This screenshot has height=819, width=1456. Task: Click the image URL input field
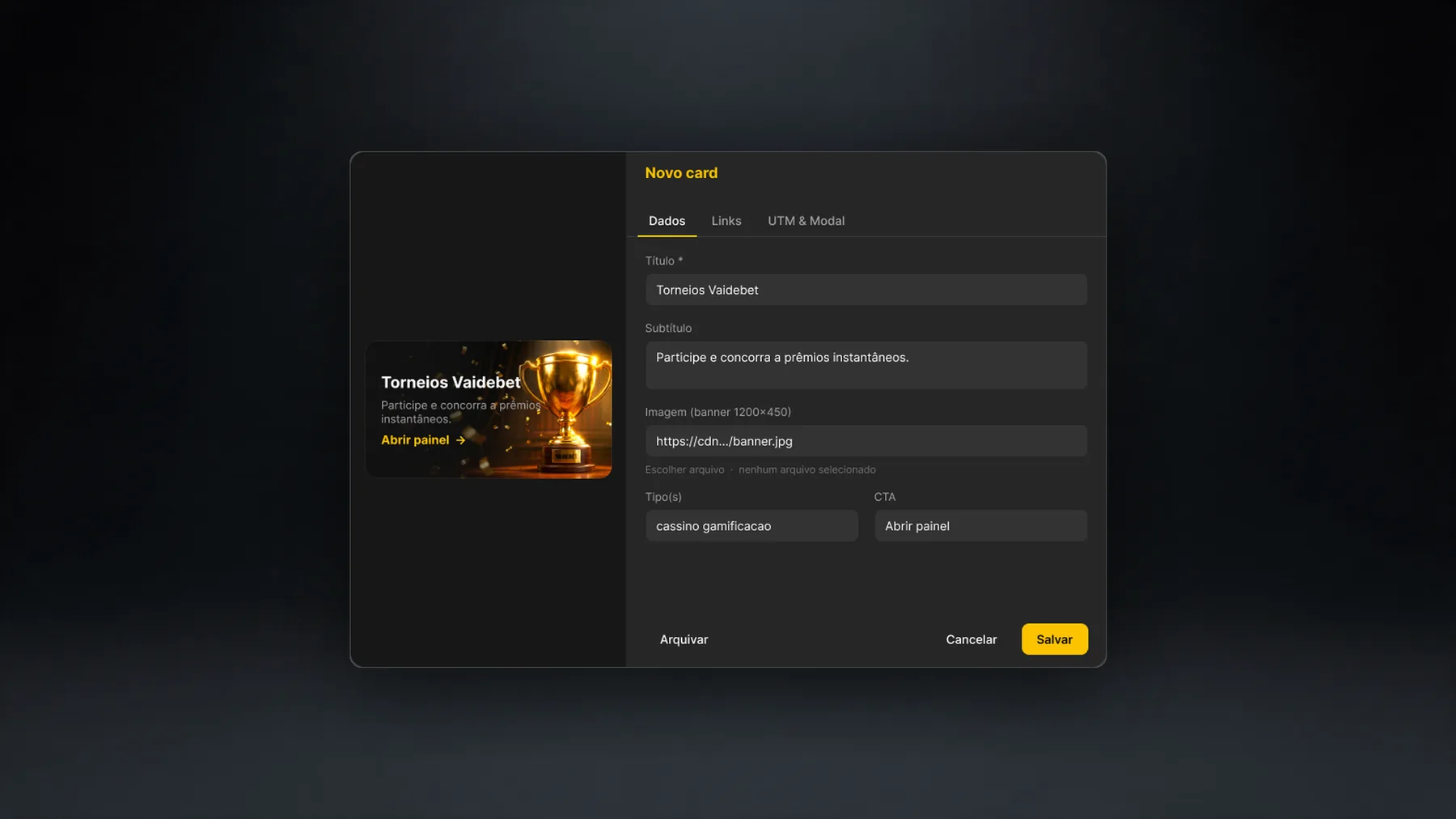[866, 441]
